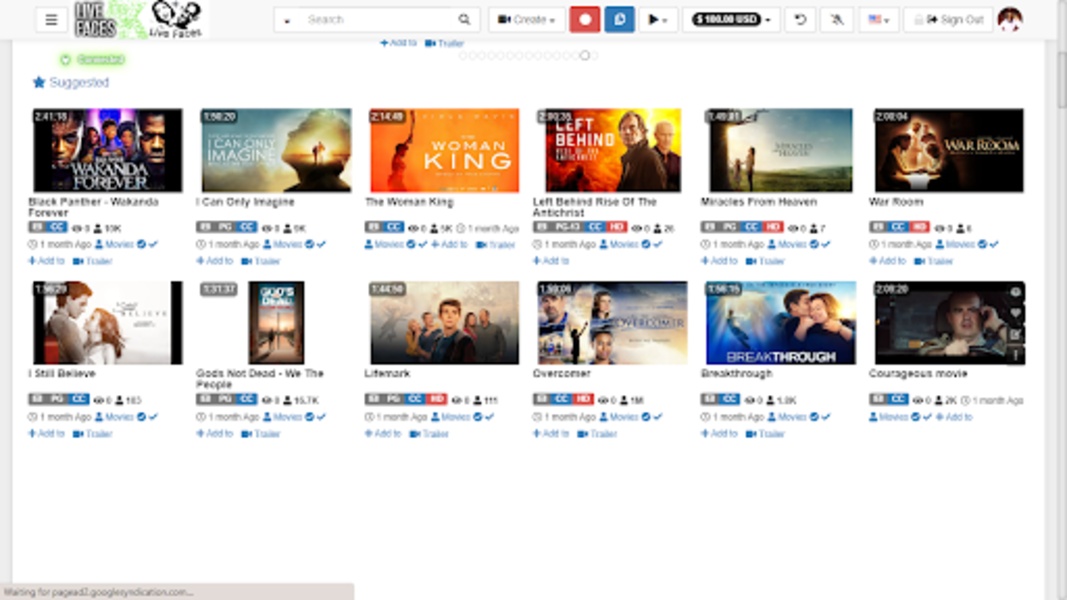Open Trailer link under War Room
The width and height of the screenshot is (1067, 600).
(x=934, y=261)
